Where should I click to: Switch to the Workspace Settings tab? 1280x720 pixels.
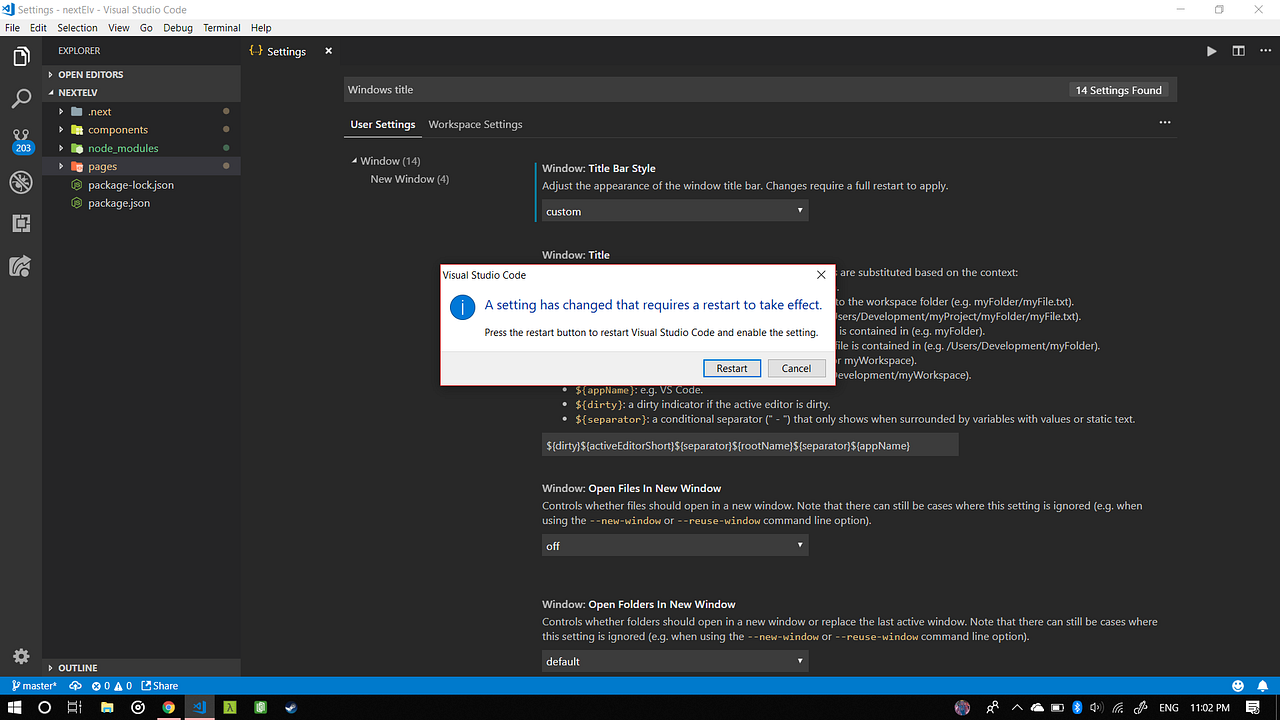coord(475,124)
